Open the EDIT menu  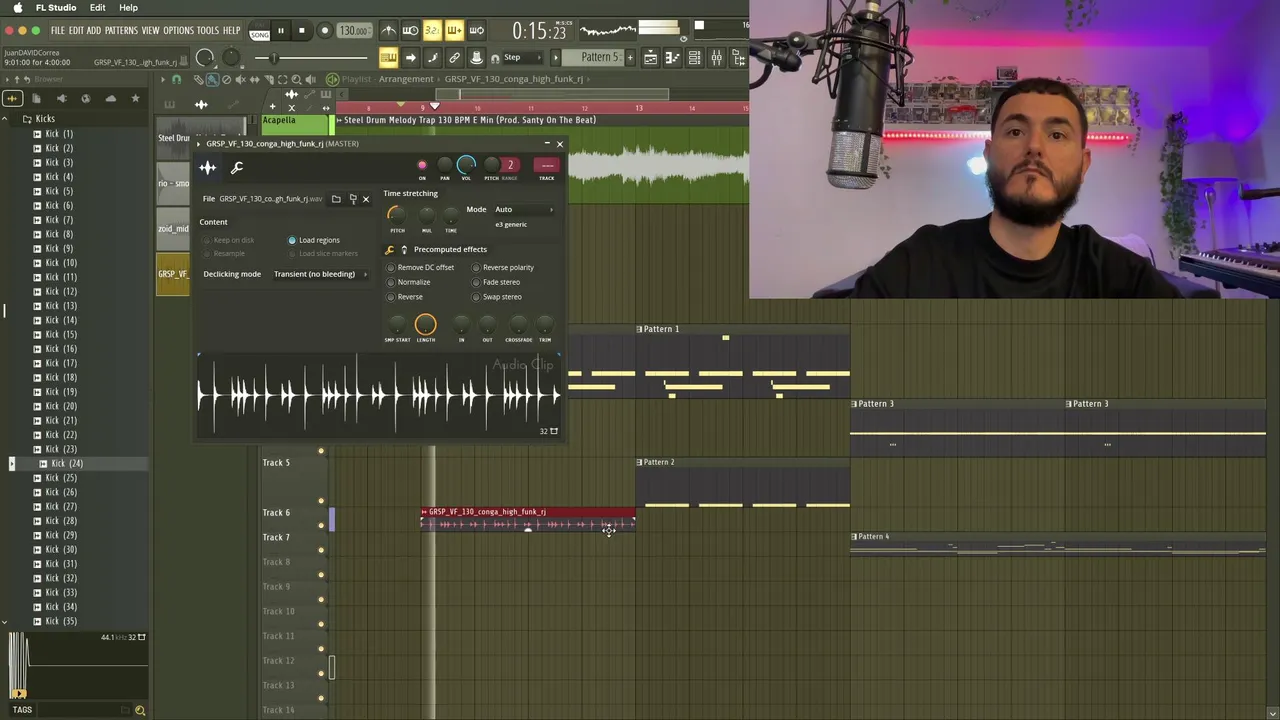[76, 31]
